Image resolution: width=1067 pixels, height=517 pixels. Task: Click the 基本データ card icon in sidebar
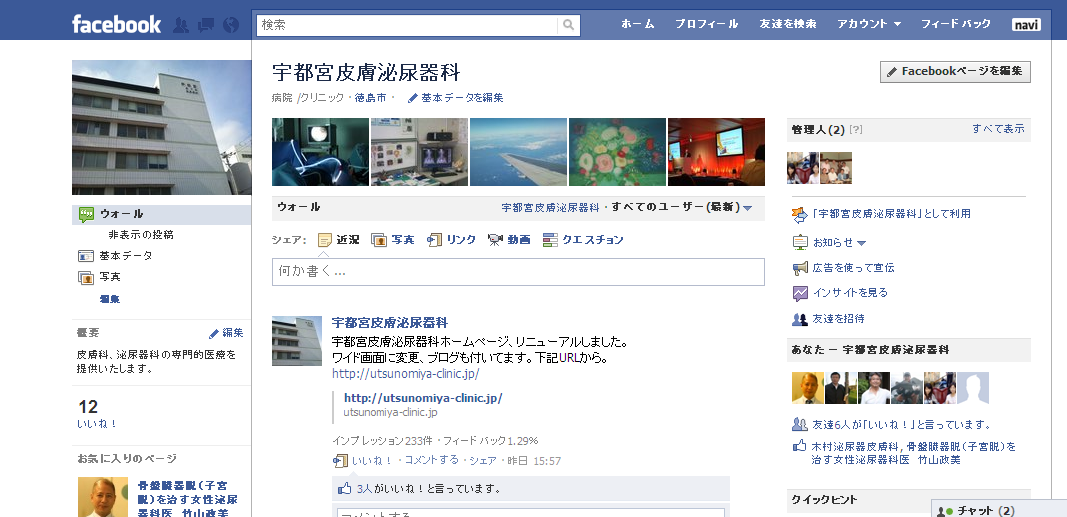coord(86,256)
